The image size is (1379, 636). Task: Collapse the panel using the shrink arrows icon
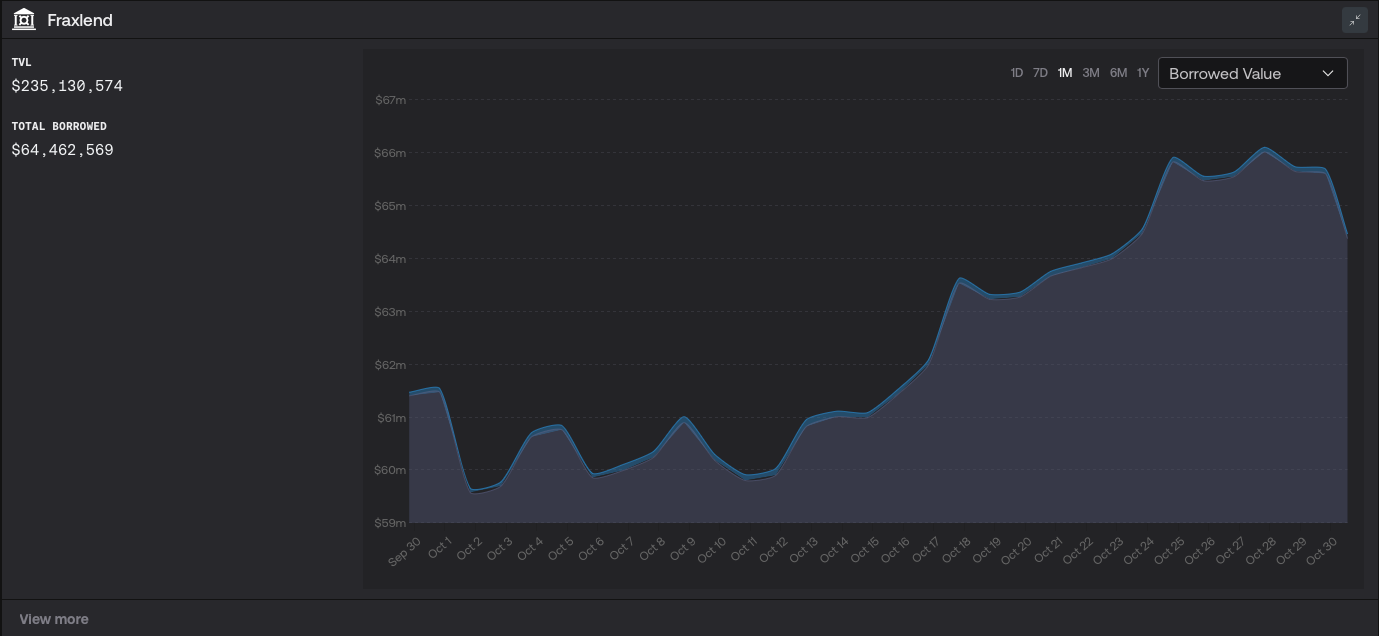pos(1355,20)
